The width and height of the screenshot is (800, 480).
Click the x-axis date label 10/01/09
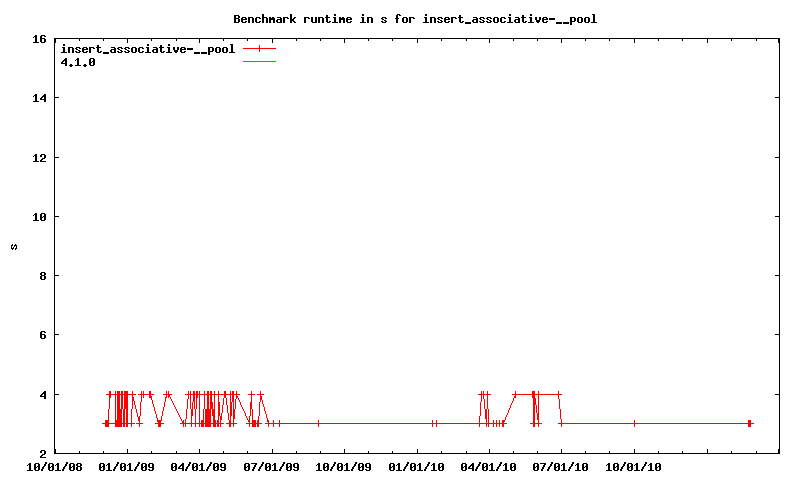(344, 465)
